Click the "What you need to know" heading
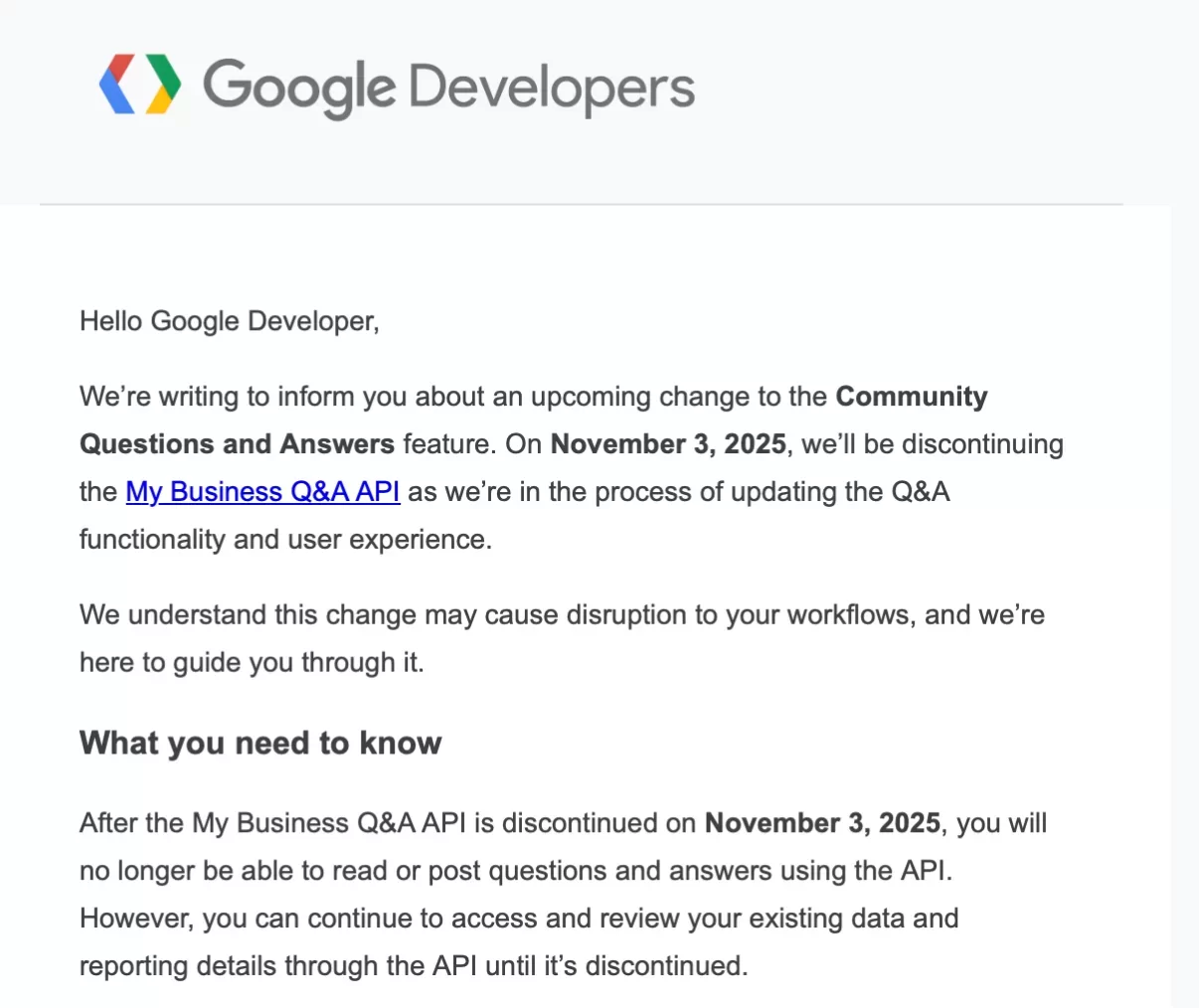The width and height of the screenshot is (1199, 1008). [x=260, y=743]
